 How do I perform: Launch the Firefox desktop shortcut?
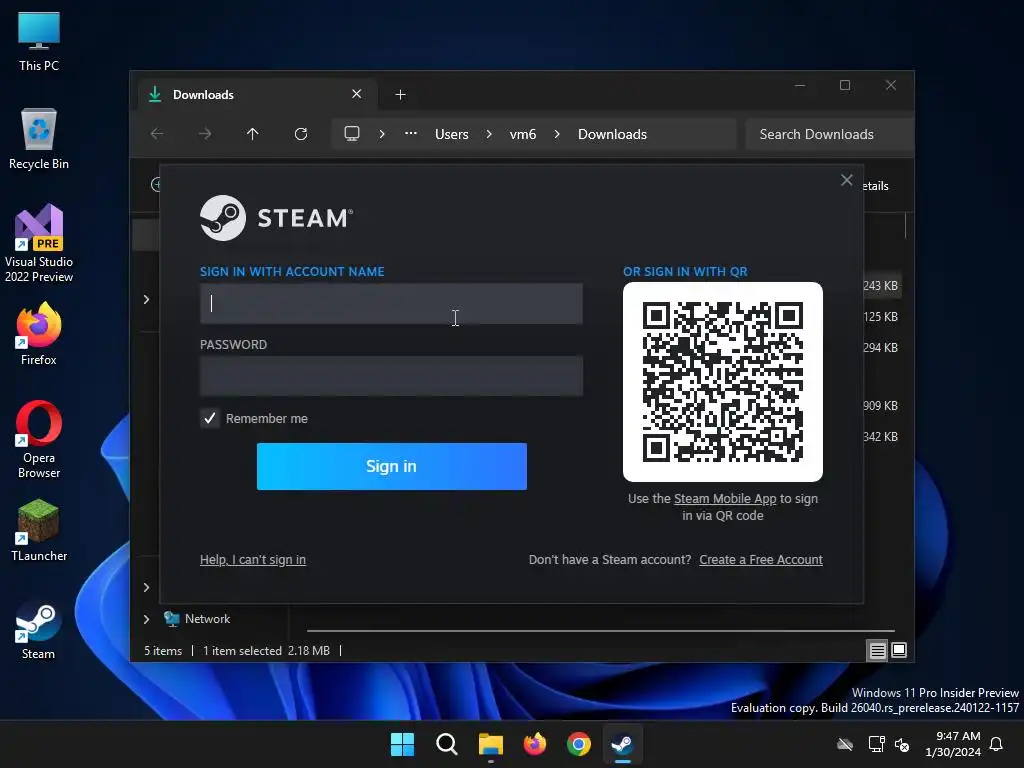[39, 334]
